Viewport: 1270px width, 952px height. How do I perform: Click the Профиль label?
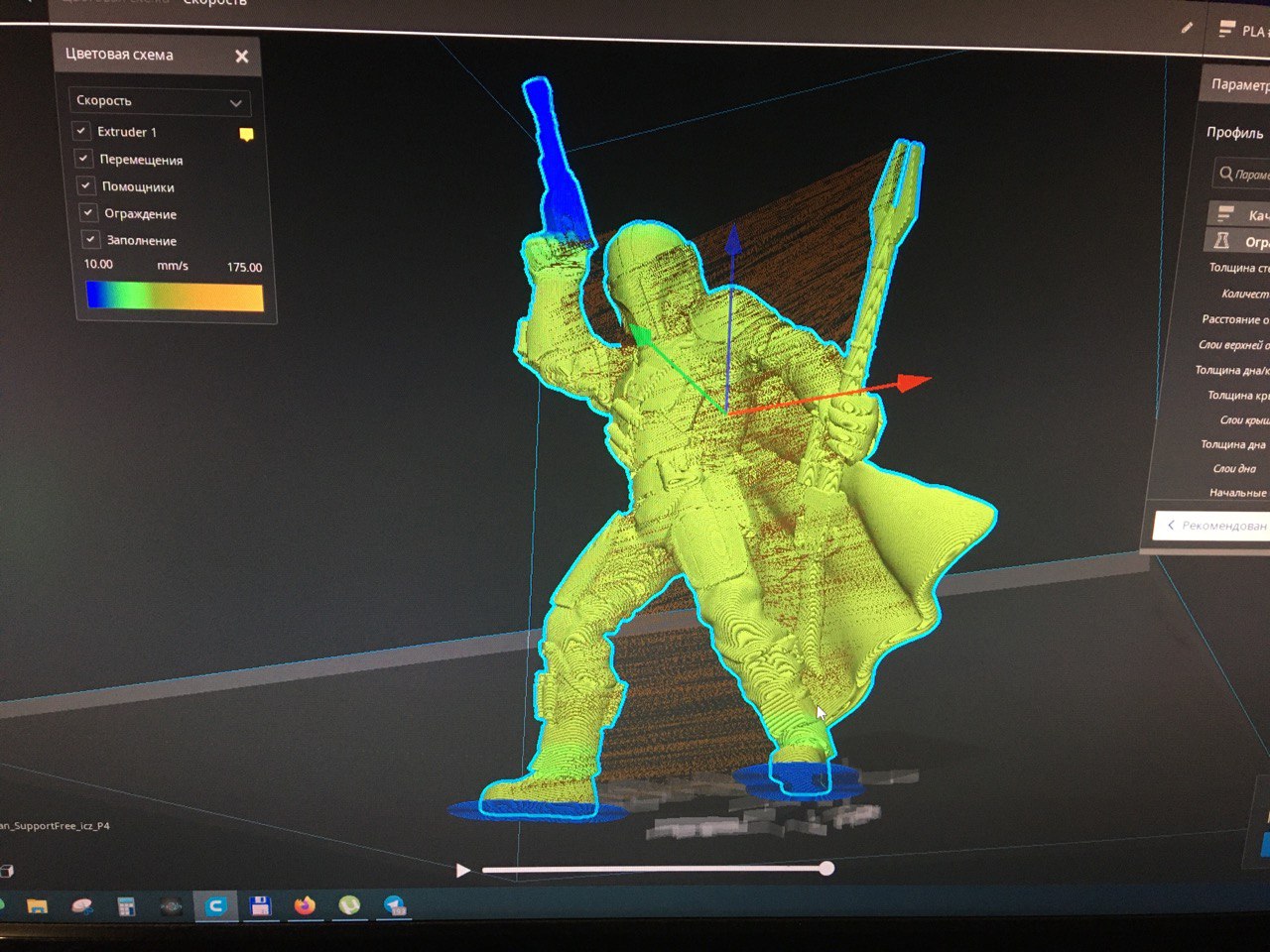point(1234,133)
